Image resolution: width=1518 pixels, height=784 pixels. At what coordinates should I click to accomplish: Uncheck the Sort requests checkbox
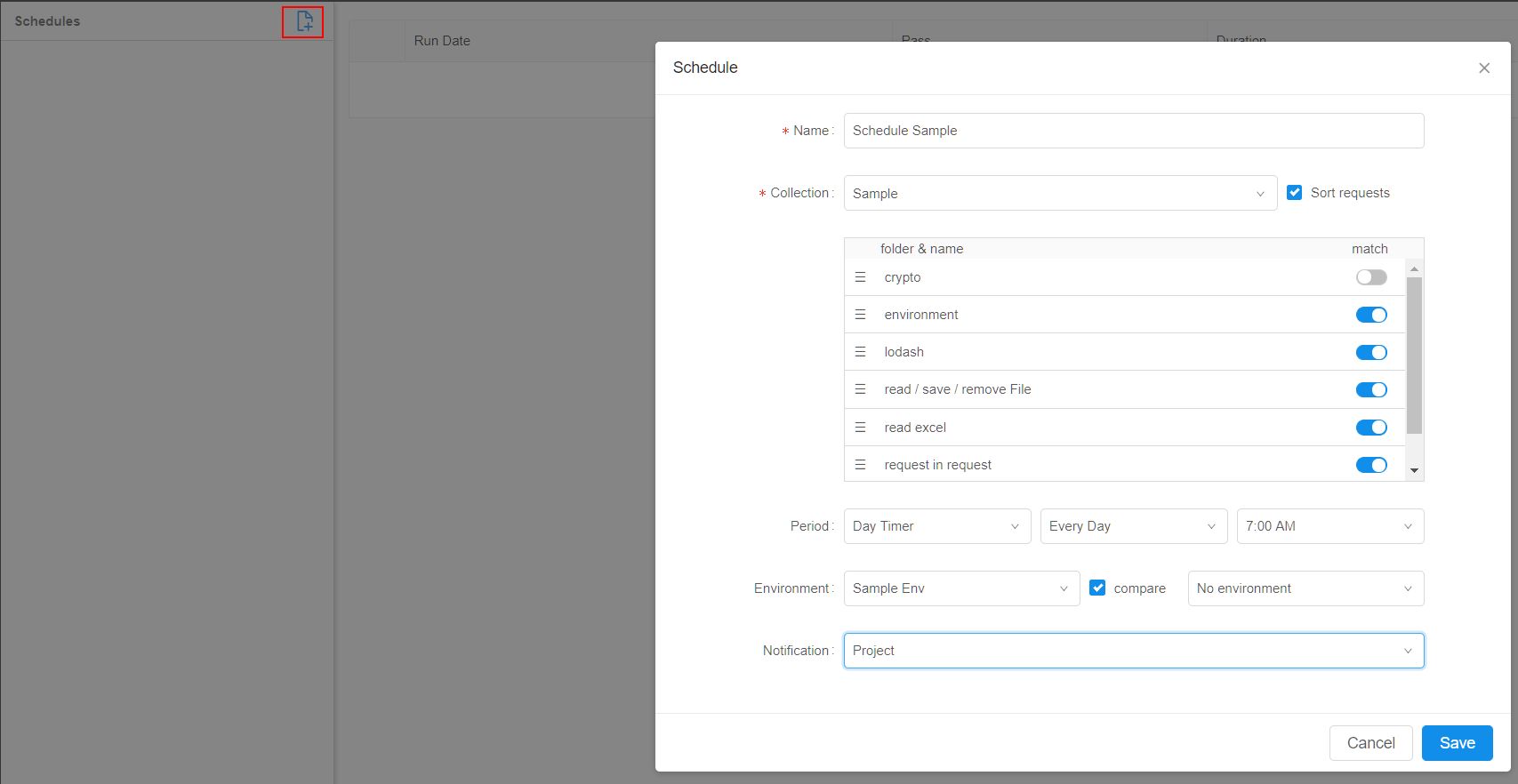point(1295,193)
